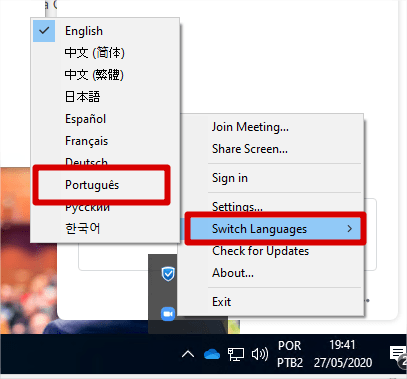Open the taskbar clock showing 19:41
Screen dimensions: 407x379
coord(343,354)
